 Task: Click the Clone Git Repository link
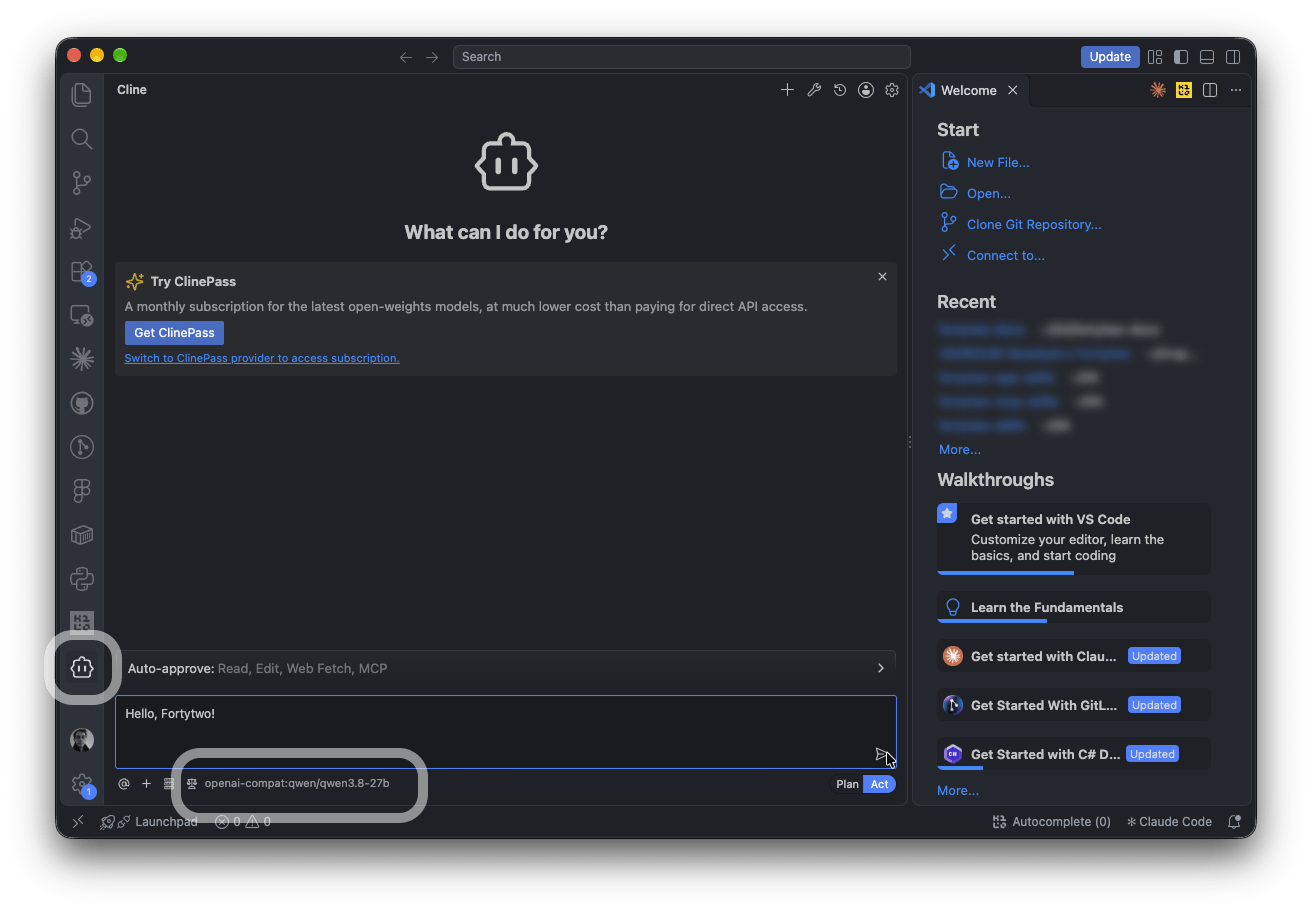click(x=1034, y=225)
